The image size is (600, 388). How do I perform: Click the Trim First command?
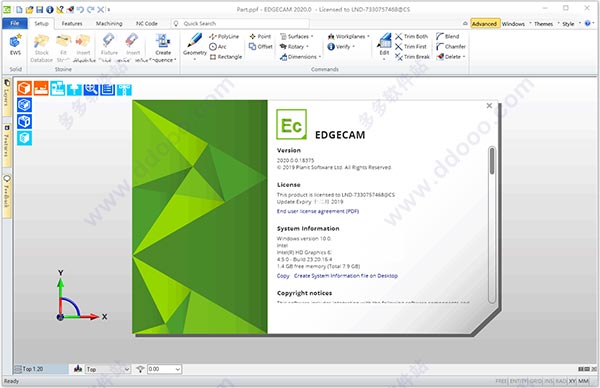(411, 47)
